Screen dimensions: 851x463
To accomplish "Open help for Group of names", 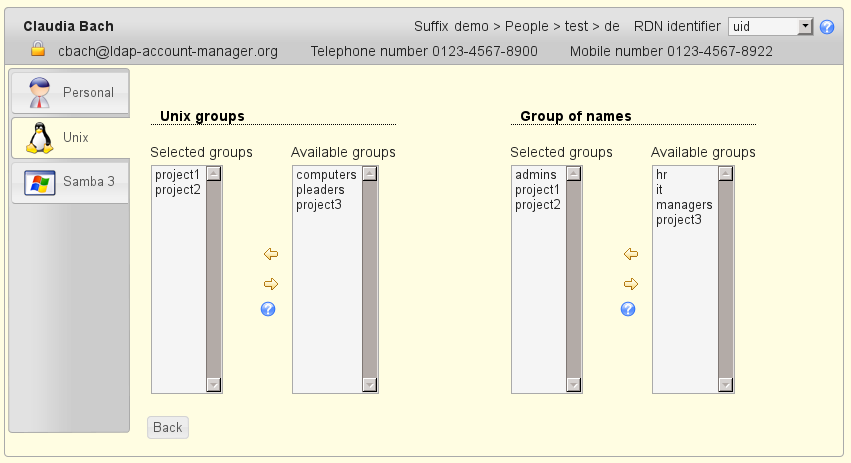I will point(628,309).
